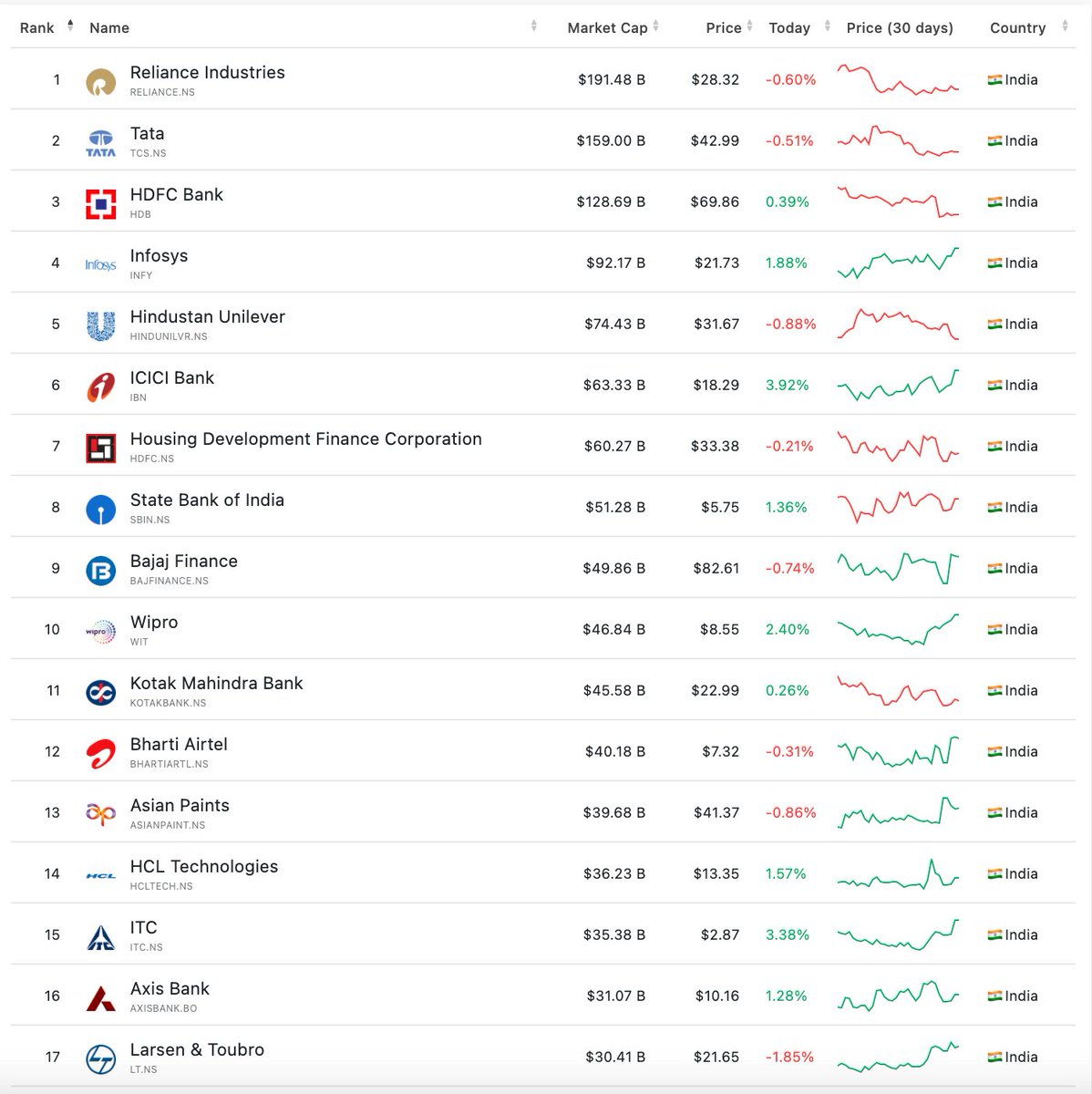This screenshot has height=1094, width=1092.
Task: Click the -1.85% today change value
Action: (790, 1058)
